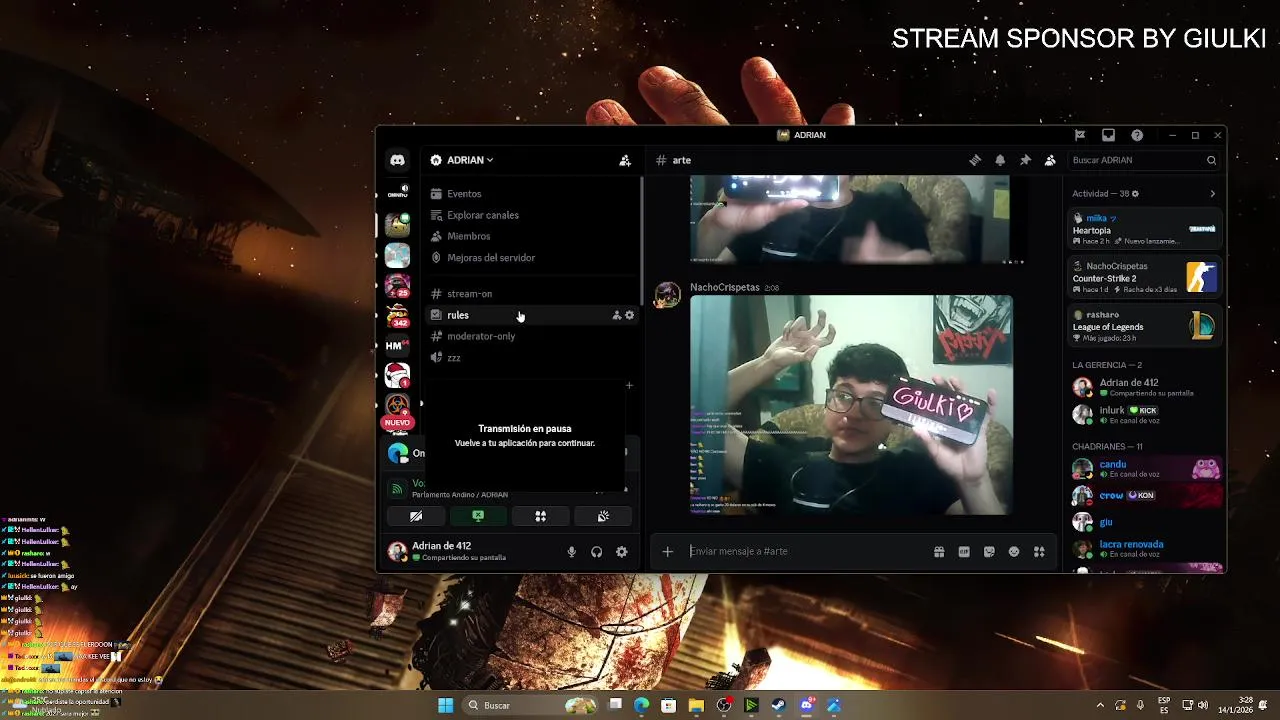Image resolution: width=1280 pixels, height=720 pixels.
Task: Open miika Heartopia activity card
Action: pyautogui.click(x=1144, y=229)
